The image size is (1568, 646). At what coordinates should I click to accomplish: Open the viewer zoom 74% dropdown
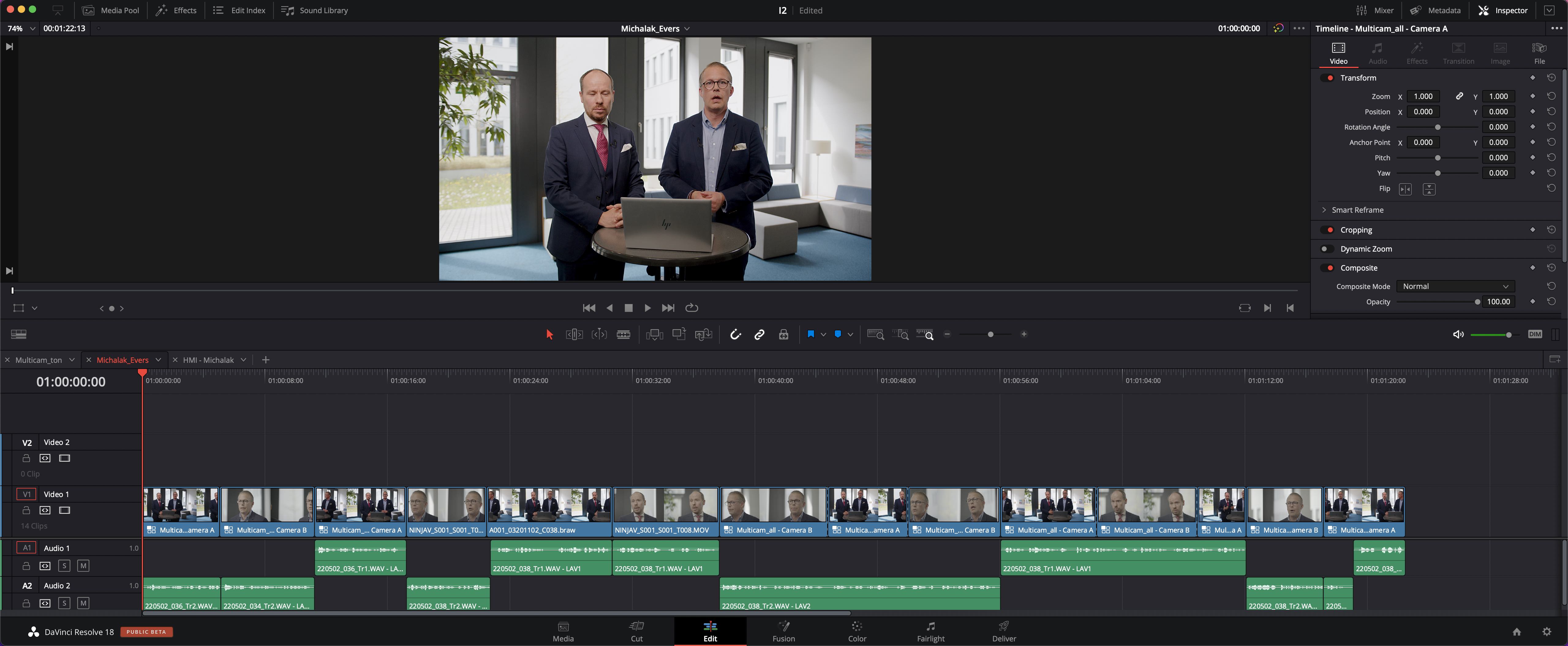pyautogui.click(x=33, y=28)
